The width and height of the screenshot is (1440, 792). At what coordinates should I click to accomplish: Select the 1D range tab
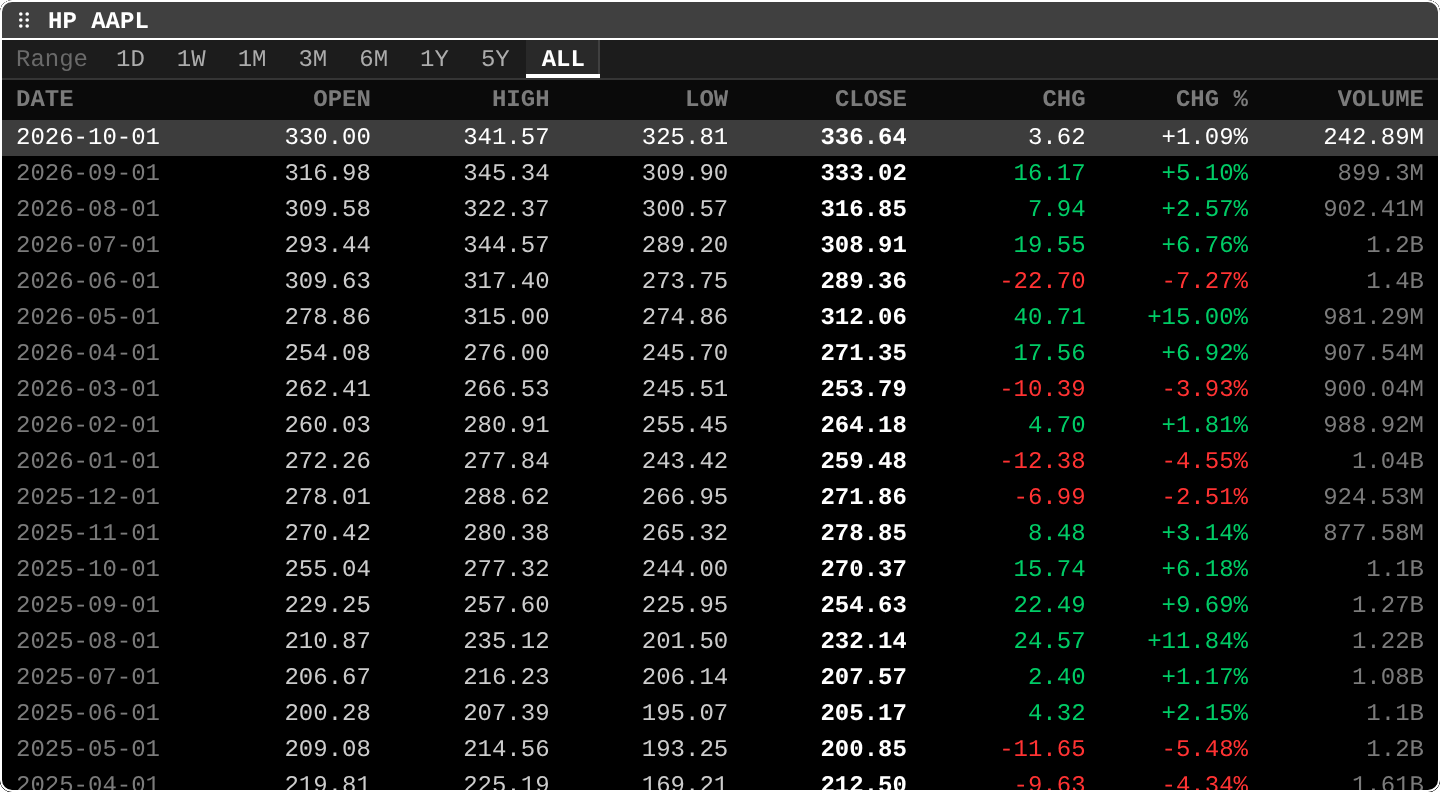[131, 59]
